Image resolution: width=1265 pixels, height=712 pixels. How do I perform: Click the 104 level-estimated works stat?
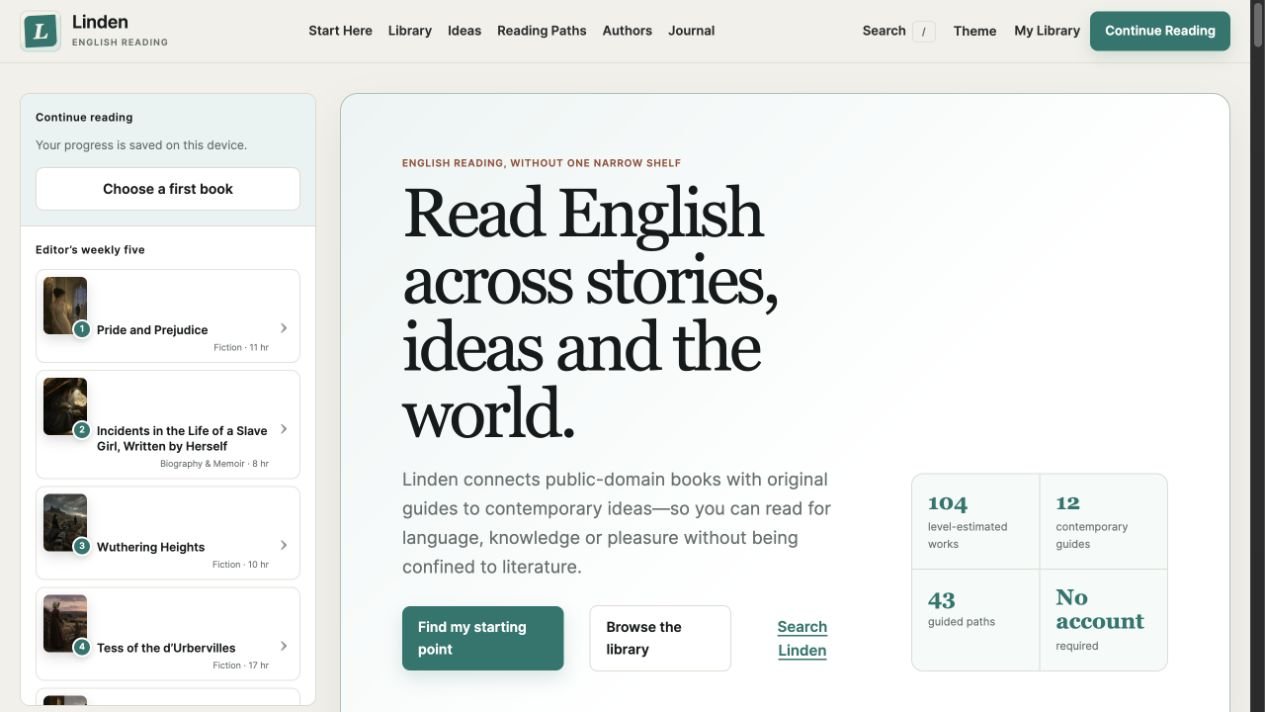coord(975,522)
